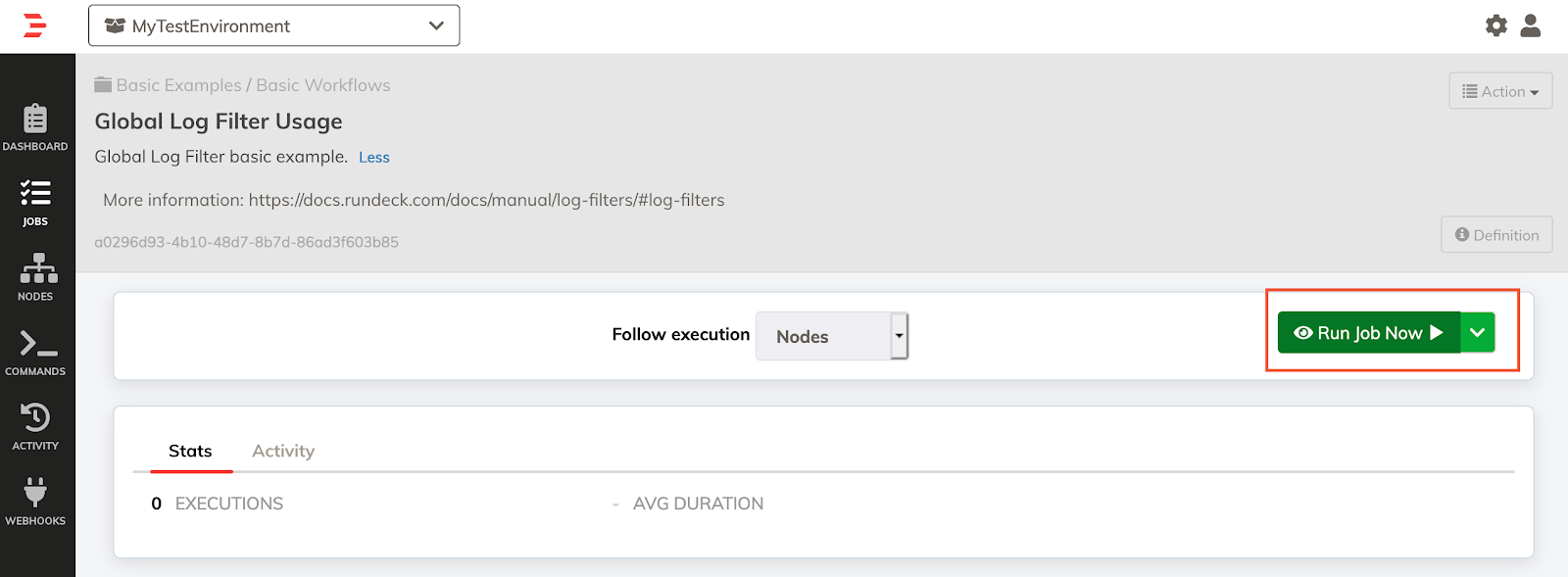Viewport: 1568px width, 577px height.
Task: Go to Jobs in sidebar
Action: coord(35,203)
